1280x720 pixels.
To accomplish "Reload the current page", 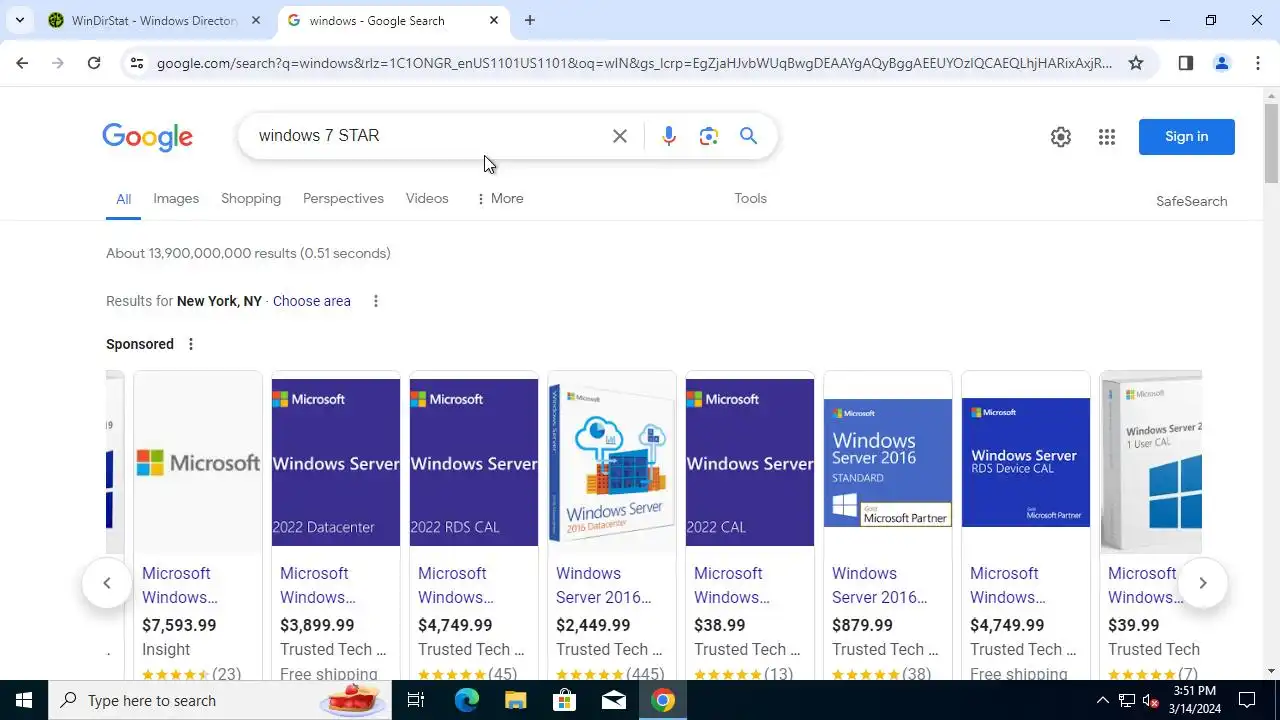I will pyautogui.click(x=94, y=63).
